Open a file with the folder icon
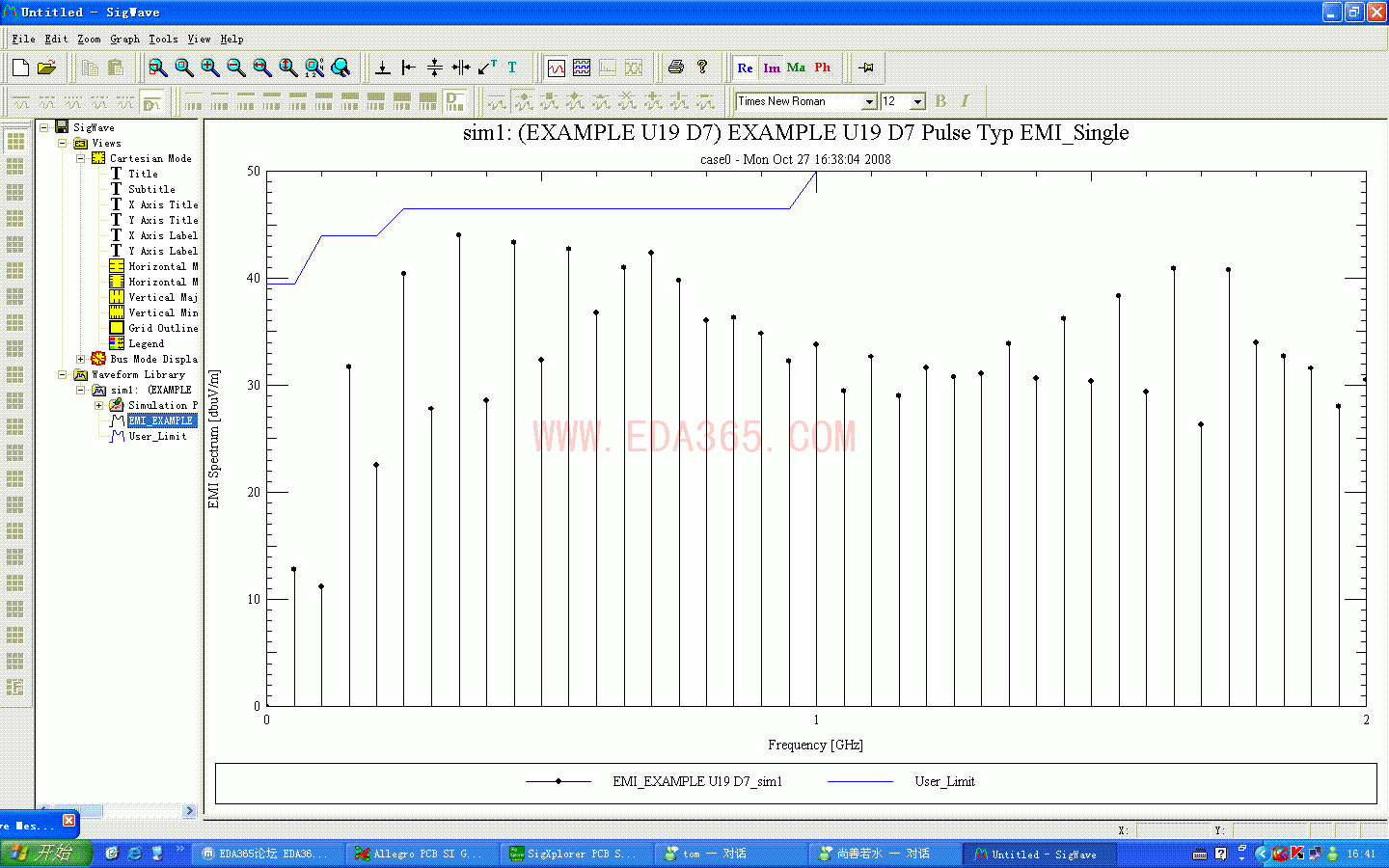 click(x=46, y=68)
